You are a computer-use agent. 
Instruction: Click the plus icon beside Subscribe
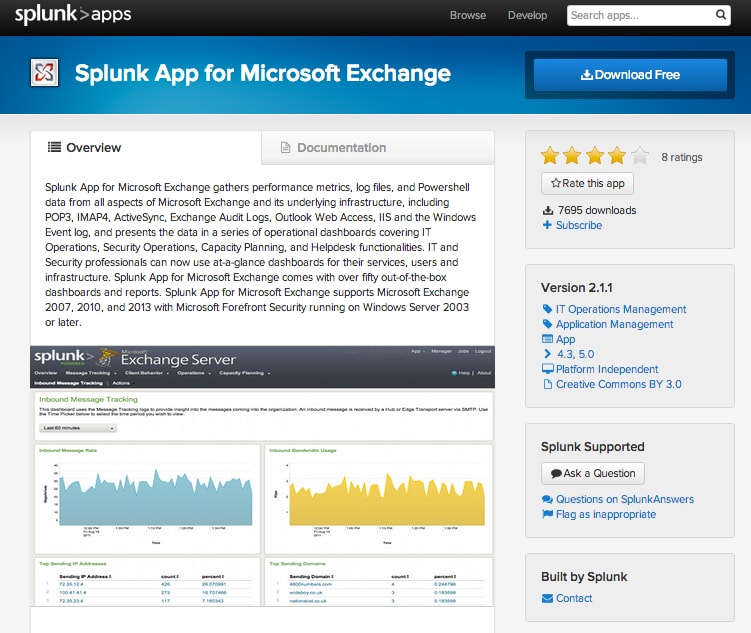pyautogui.click(x=547, y=225)
